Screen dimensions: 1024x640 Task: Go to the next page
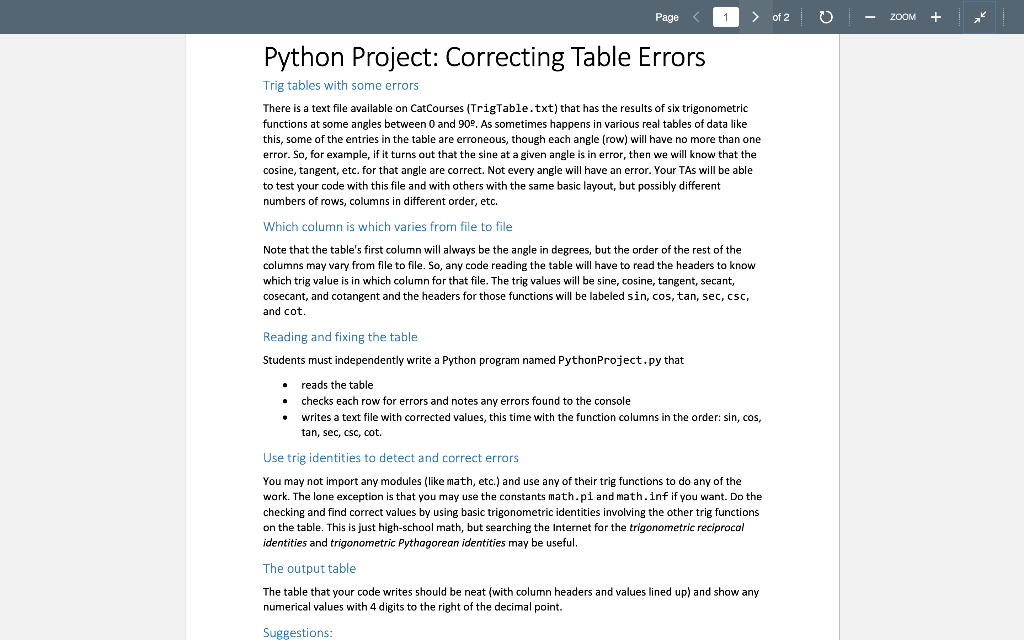point(756,17)
